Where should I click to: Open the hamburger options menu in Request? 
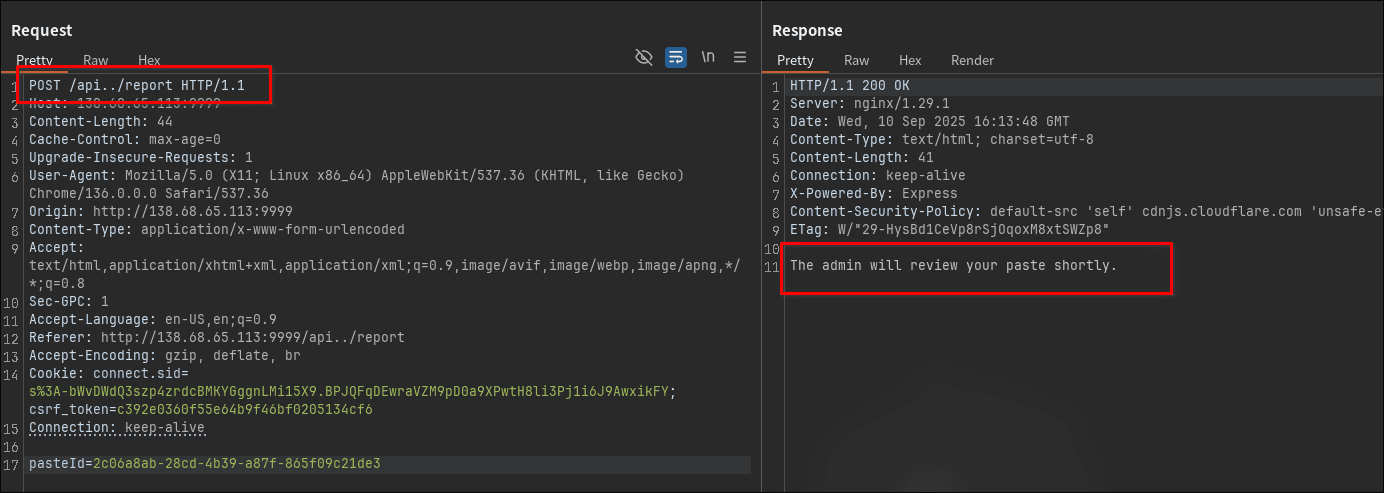(740, 57)
